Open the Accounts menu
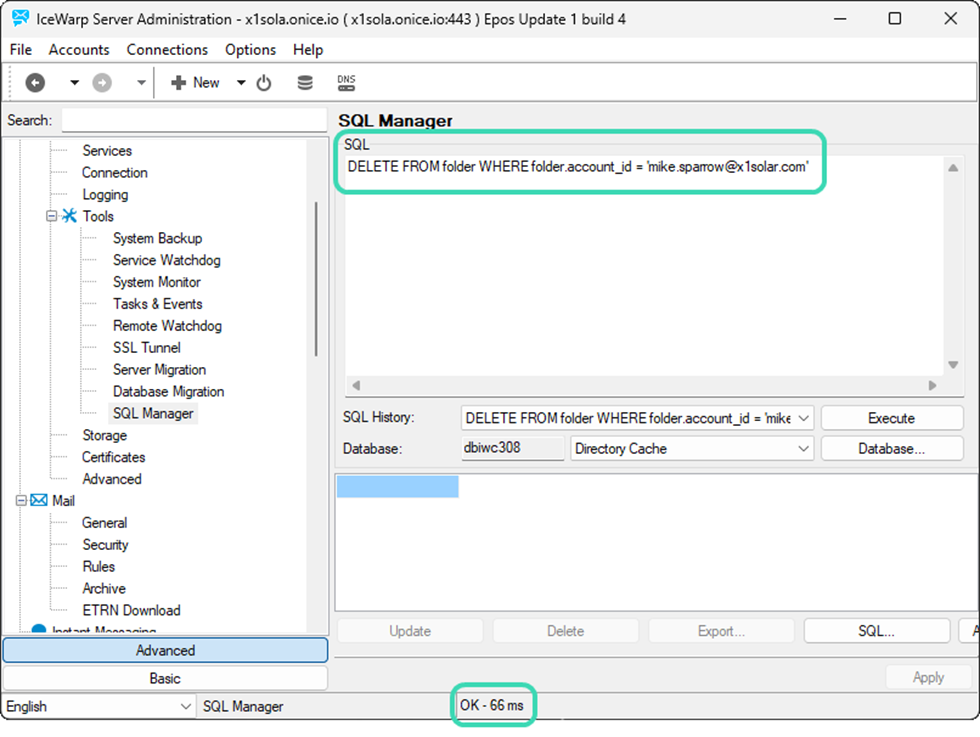 79,49
